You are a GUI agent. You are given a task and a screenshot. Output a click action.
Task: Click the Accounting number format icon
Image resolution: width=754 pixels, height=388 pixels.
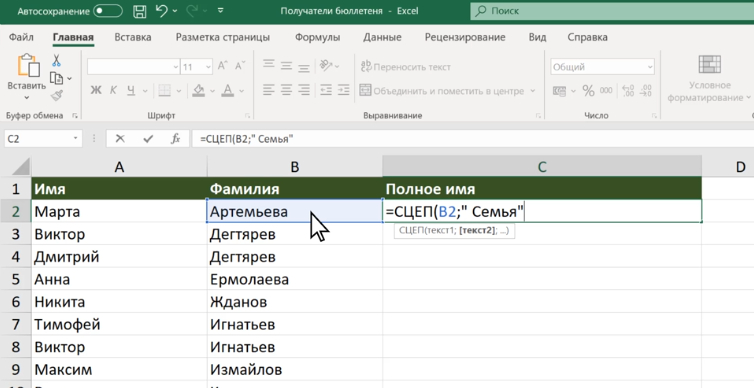coord(559,90)
